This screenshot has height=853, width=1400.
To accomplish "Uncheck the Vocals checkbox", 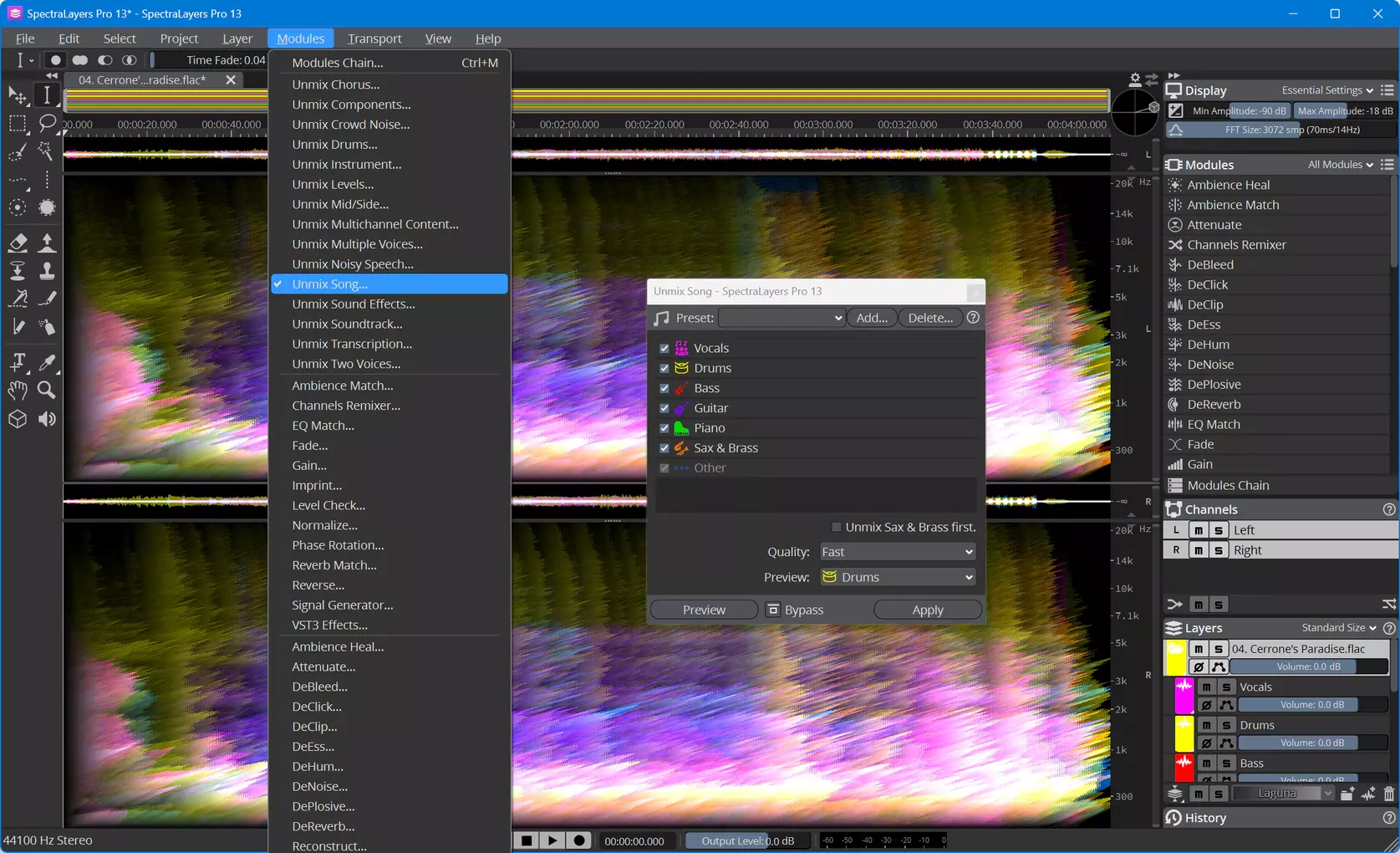I will (x=664, y=348).
